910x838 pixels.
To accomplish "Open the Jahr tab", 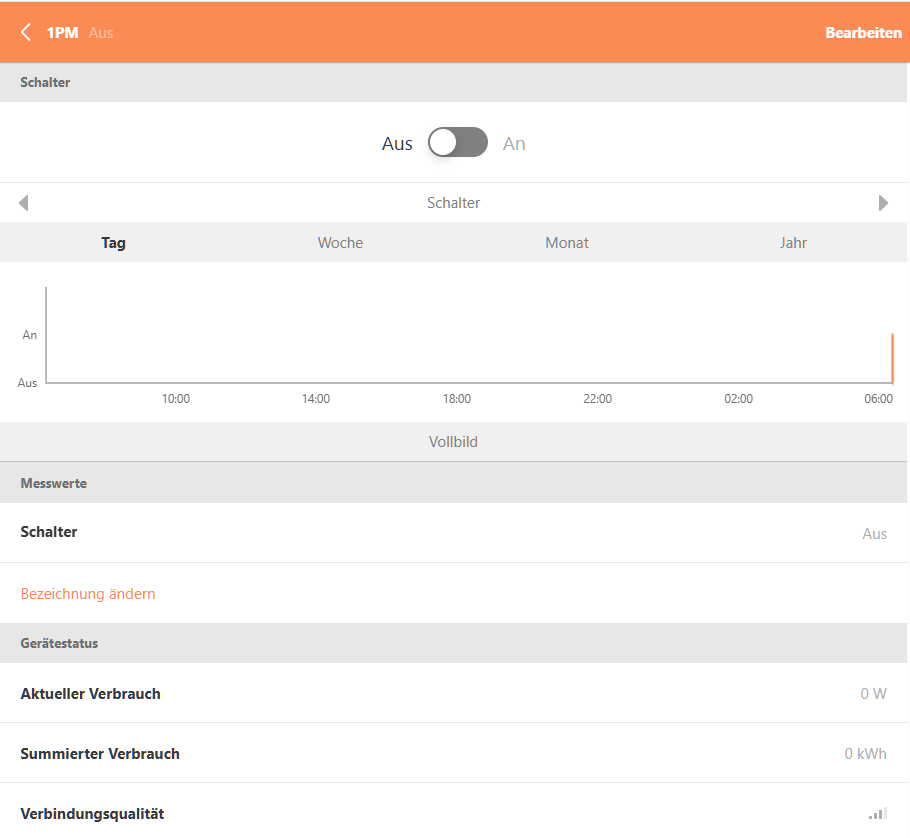I will [x=793, y=243].
